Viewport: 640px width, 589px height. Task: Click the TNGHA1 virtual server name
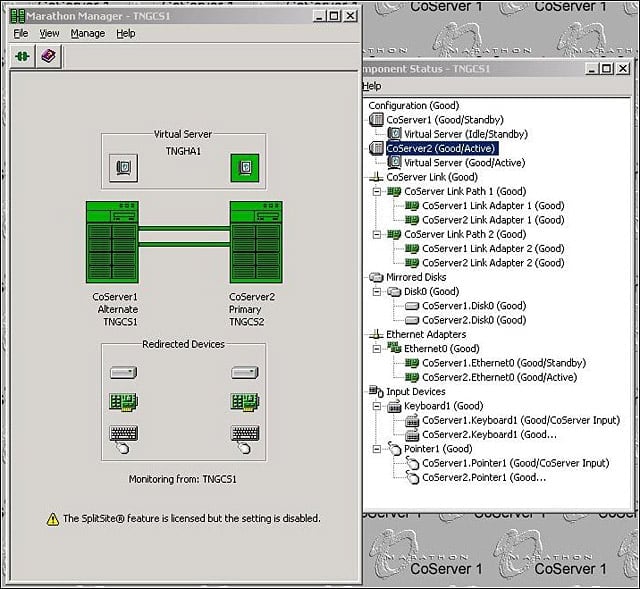pos(183,151)
